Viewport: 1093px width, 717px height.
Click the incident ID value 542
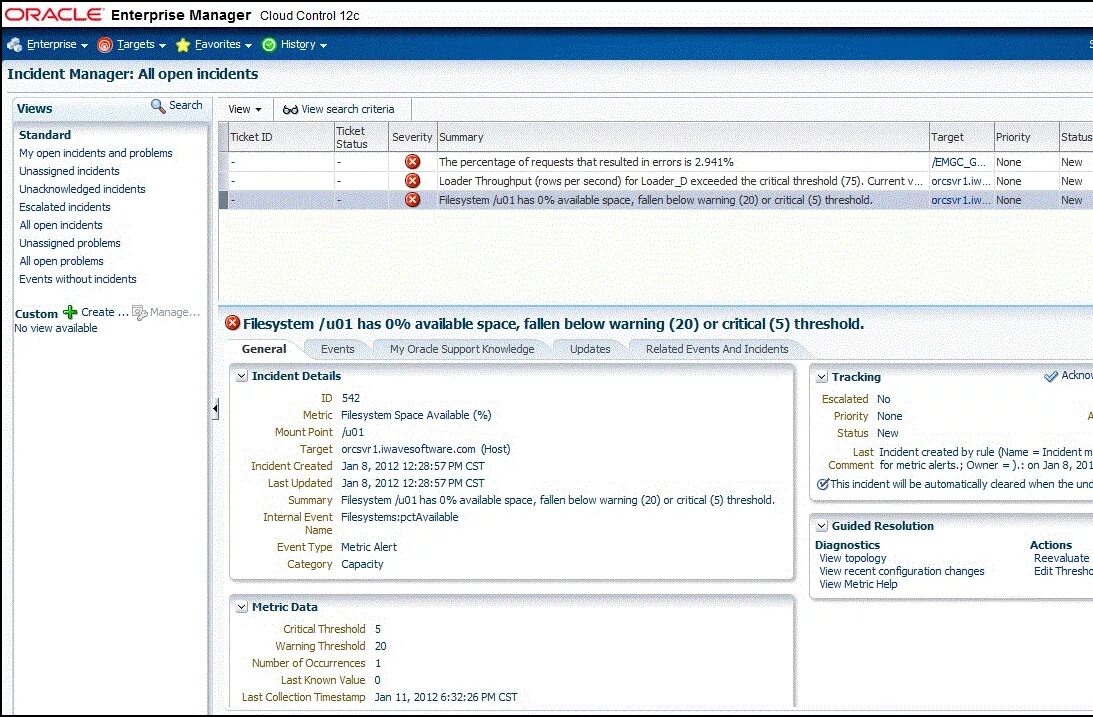click(351, 398)
